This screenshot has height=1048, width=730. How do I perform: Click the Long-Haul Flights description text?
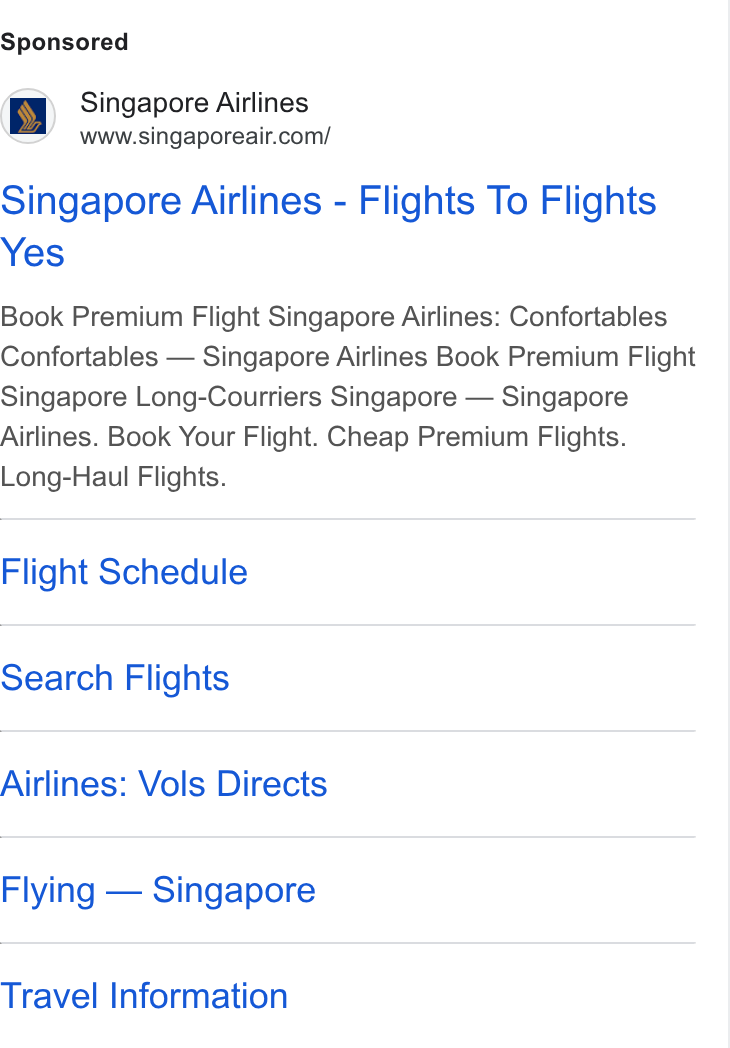coord(114,477)
